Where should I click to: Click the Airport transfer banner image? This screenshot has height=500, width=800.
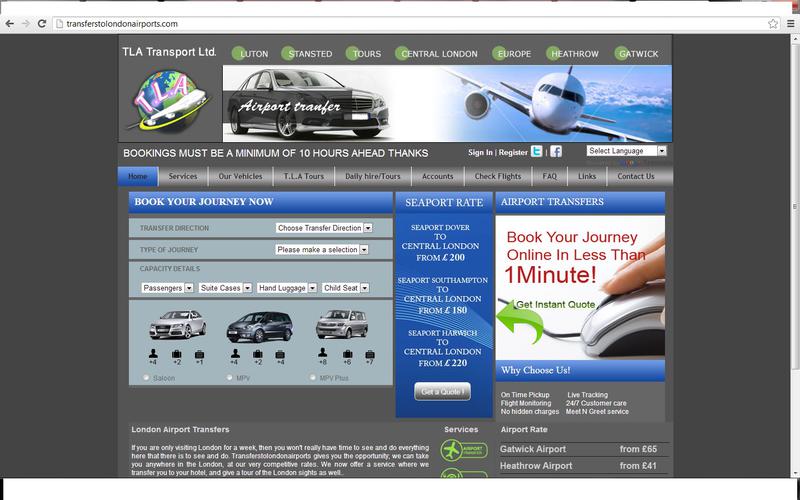pyautogui.click(x=447, y=103)
